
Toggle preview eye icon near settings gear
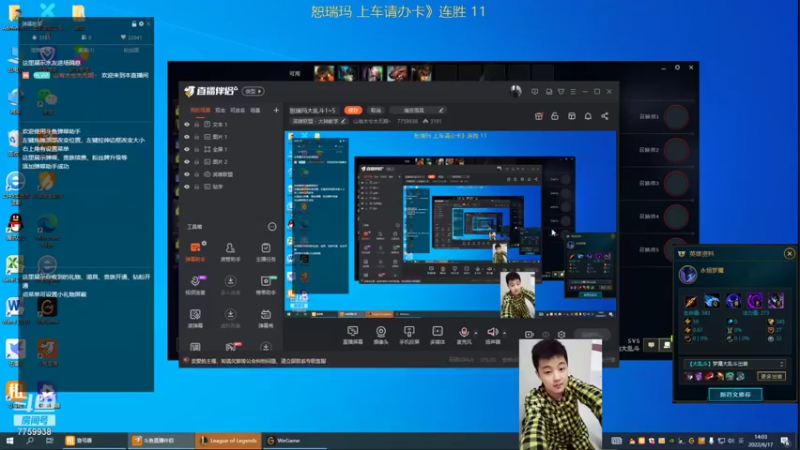545,335
